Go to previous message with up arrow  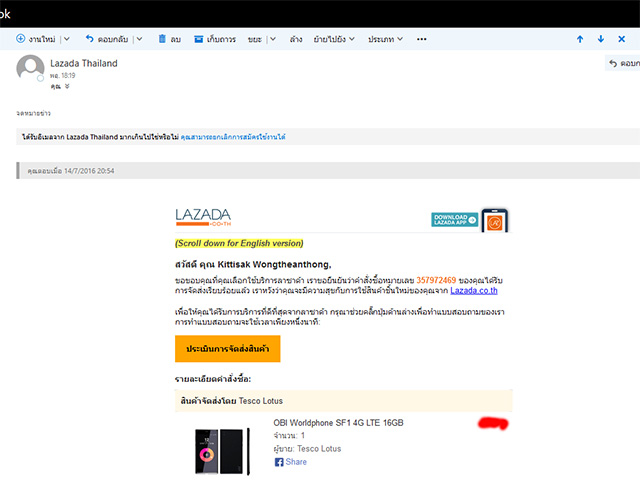[x=580, y=39]
